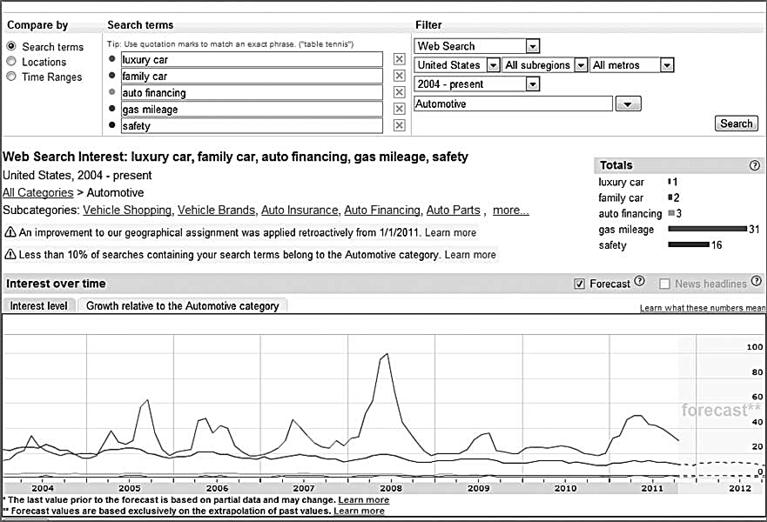
Task: Expand the United States country dropdown
Action: (x=494, y=65)
